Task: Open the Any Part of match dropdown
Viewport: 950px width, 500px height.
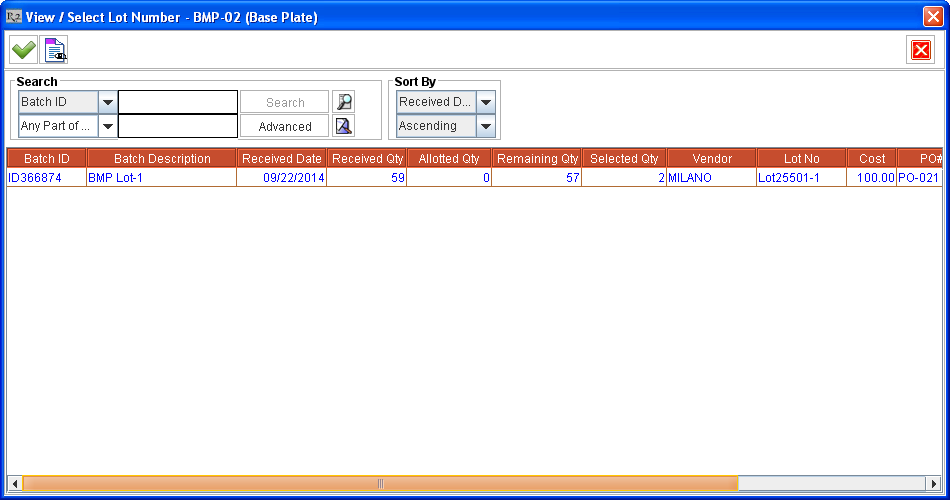Action: (107, 126)
